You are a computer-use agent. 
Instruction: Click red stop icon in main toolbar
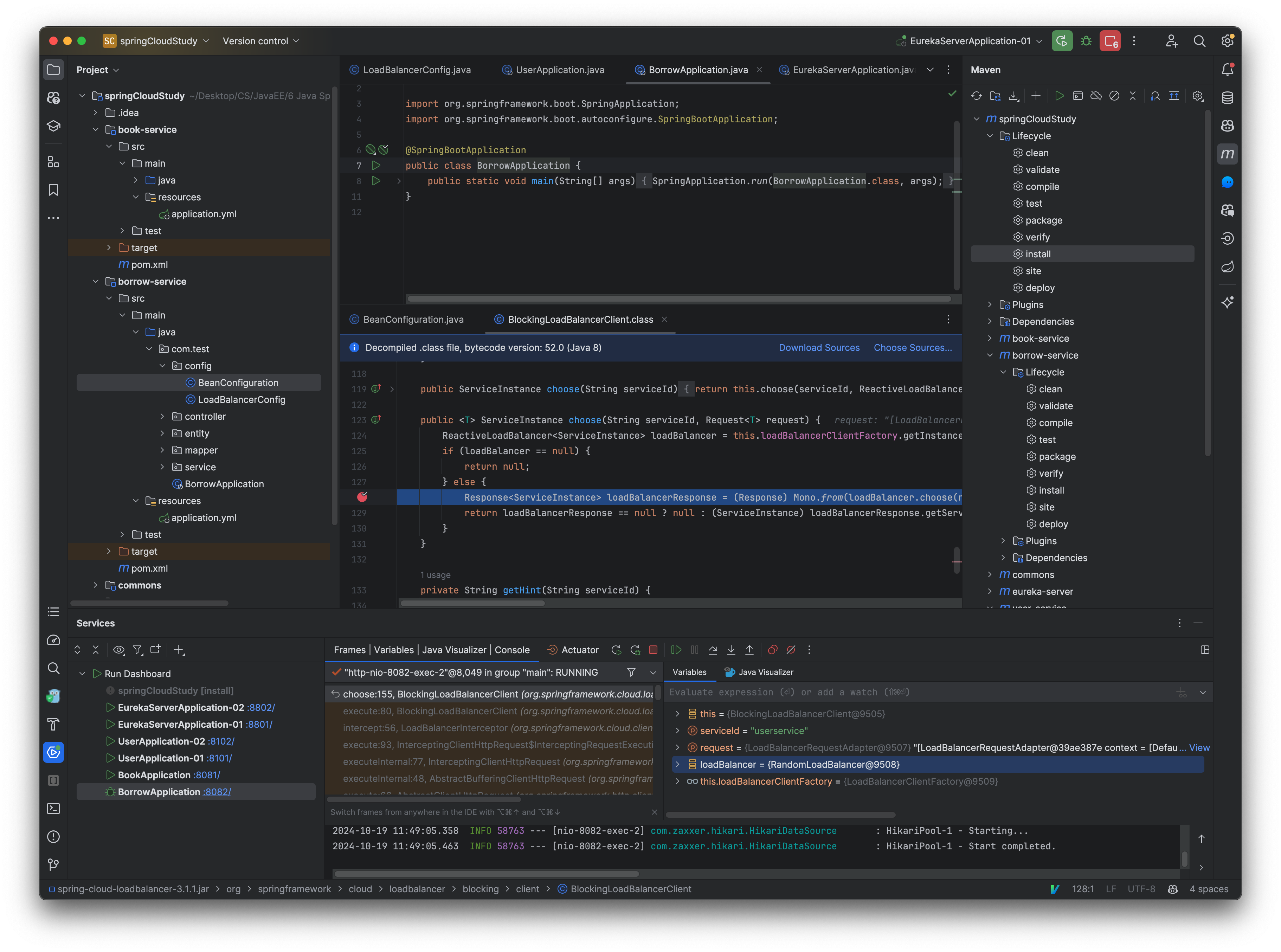click(x=1110, y=41)
